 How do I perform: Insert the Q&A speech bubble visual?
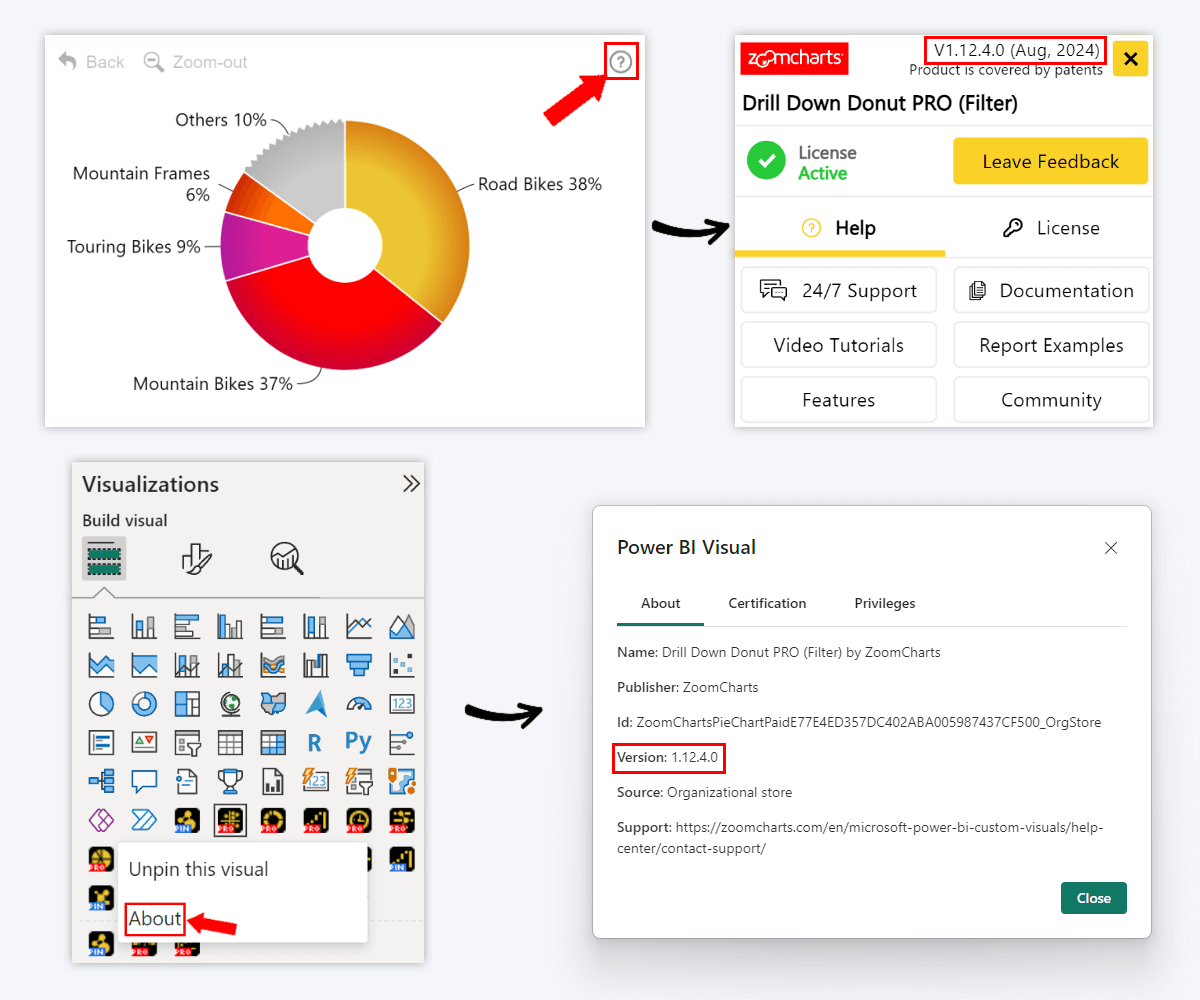tap(144, 781)
